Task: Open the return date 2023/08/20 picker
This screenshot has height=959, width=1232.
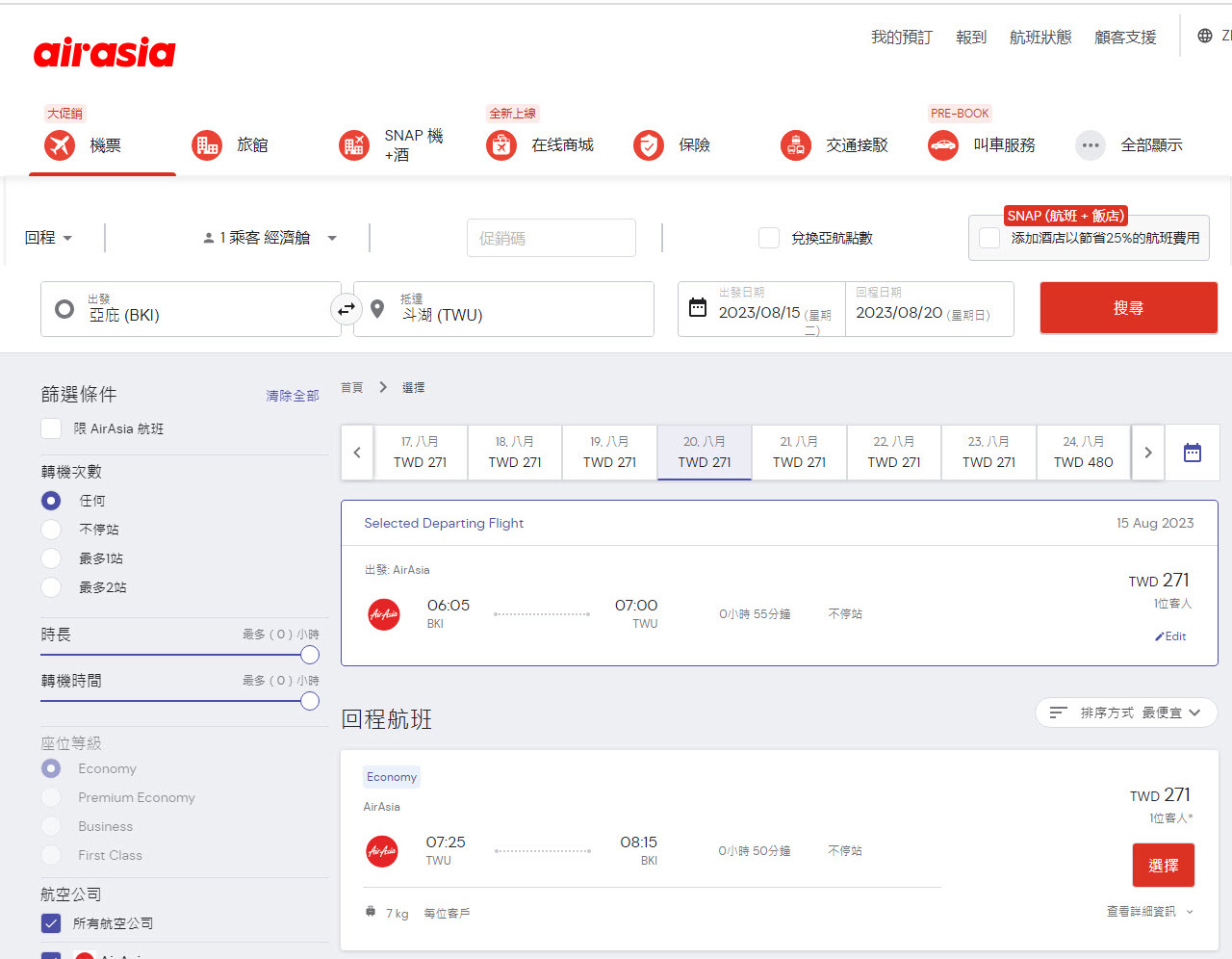Action: click(930, 309)
